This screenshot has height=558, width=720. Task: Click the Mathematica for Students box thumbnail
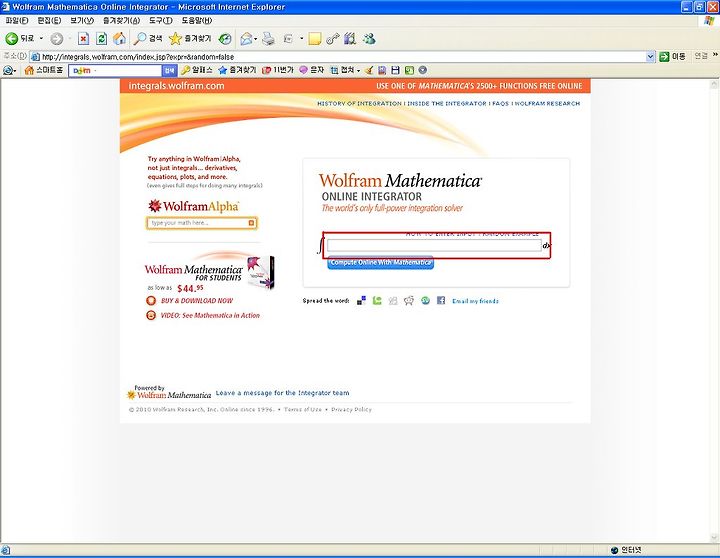click(260, 273)
